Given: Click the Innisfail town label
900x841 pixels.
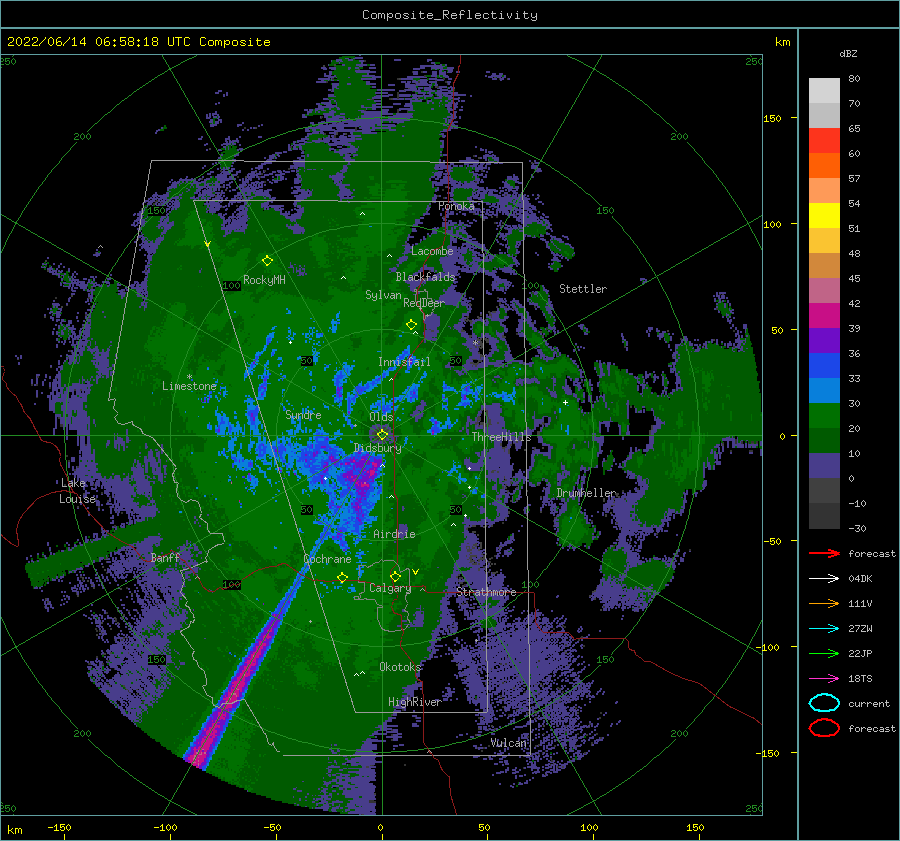Looking at the screenshot, I should coord(404,362).
